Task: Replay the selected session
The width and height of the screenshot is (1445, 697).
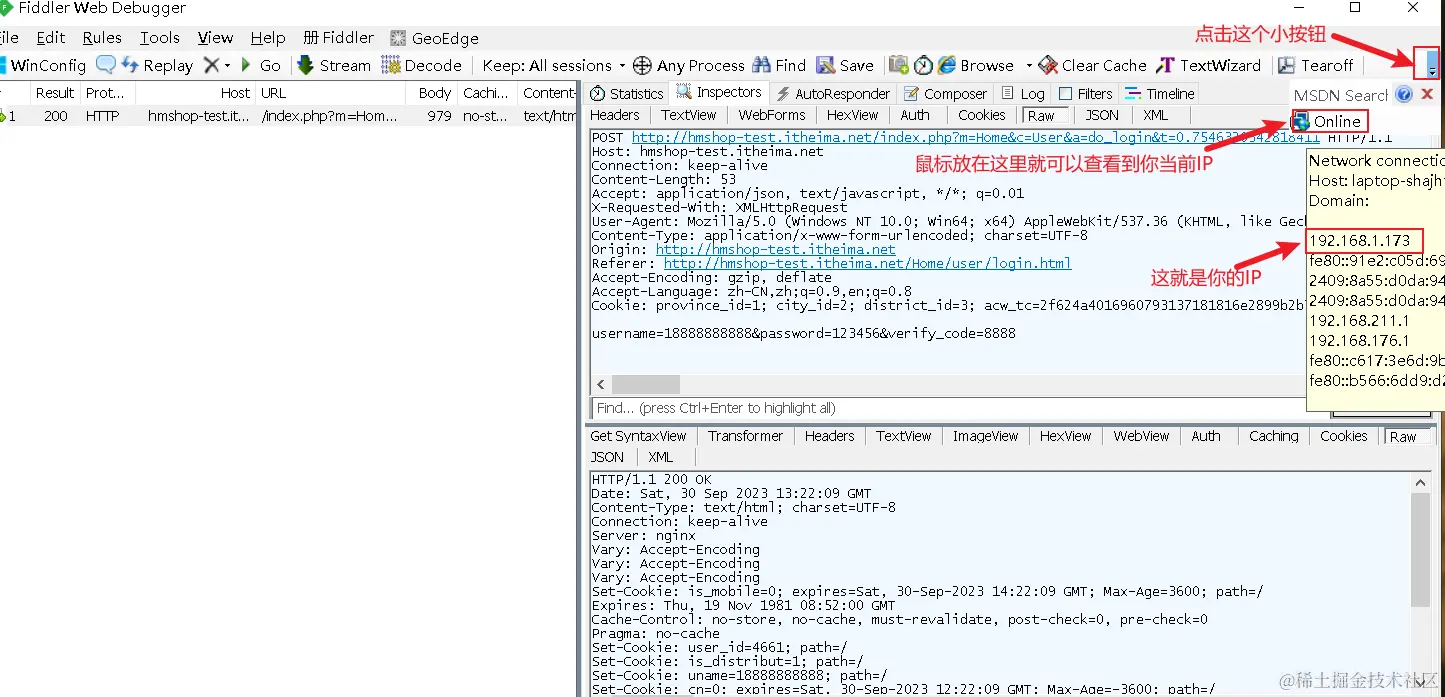Action: point(157,65)
